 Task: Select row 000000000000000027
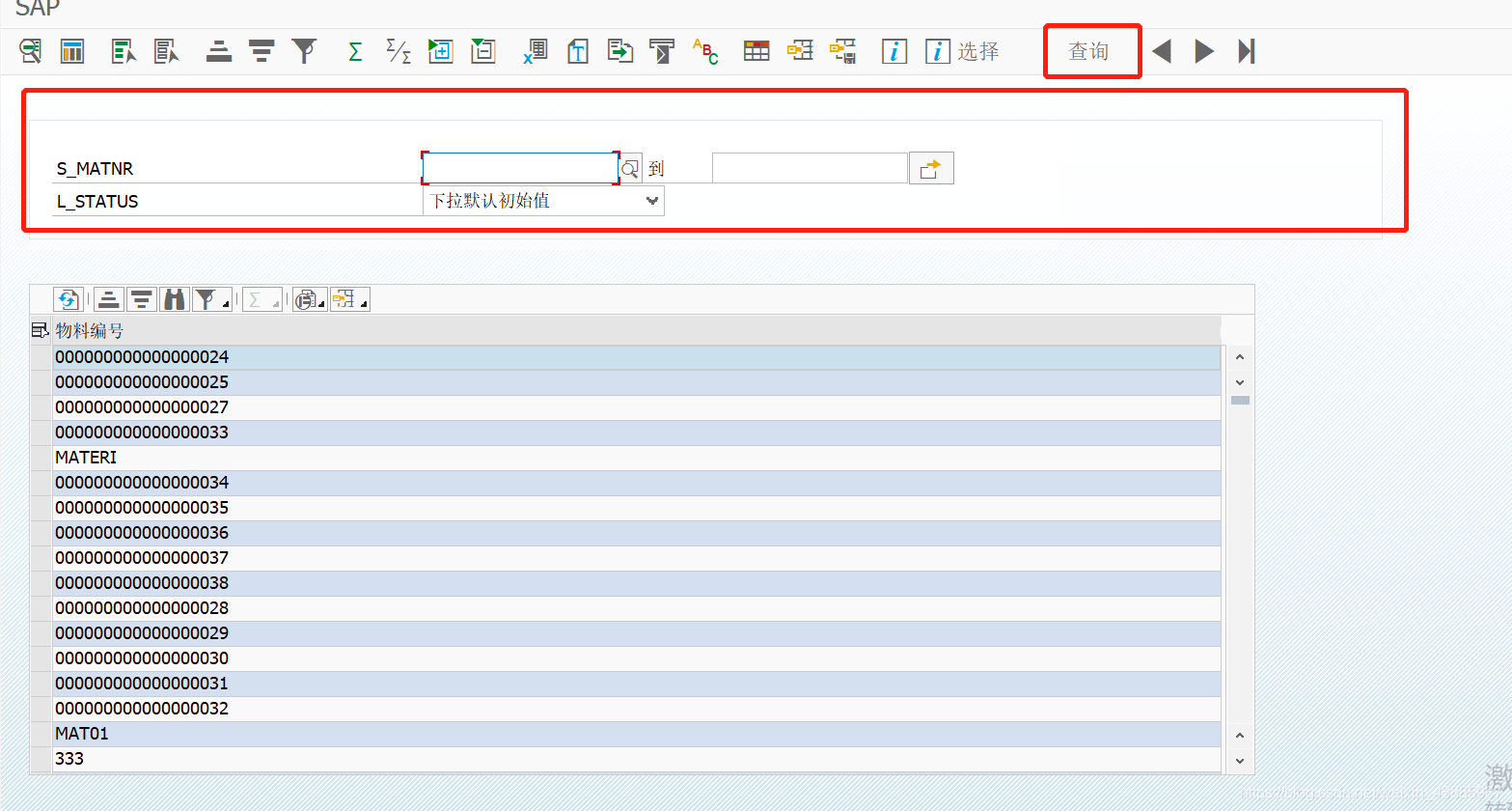[636, 407]
